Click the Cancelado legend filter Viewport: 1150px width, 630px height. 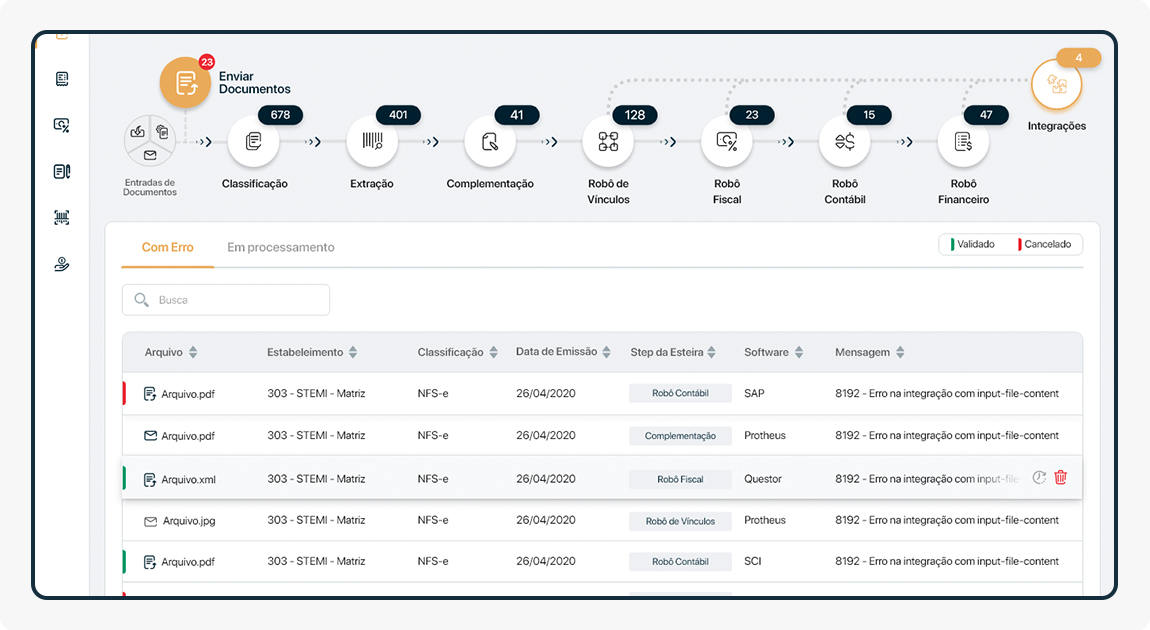coord(1044,244)
